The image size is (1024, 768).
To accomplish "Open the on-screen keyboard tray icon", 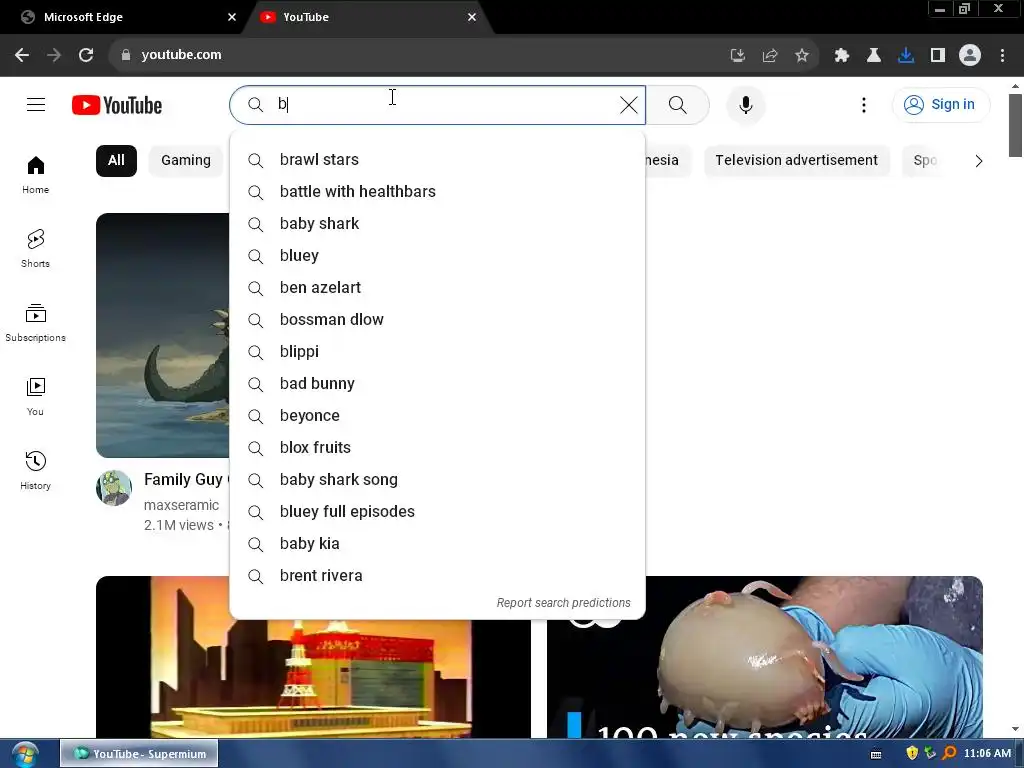I will 876,755.
